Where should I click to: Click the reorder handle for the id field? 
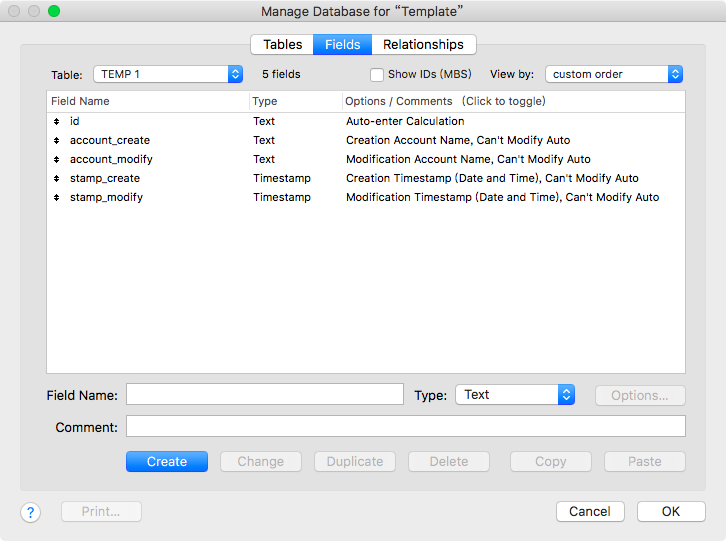(56, 121)
